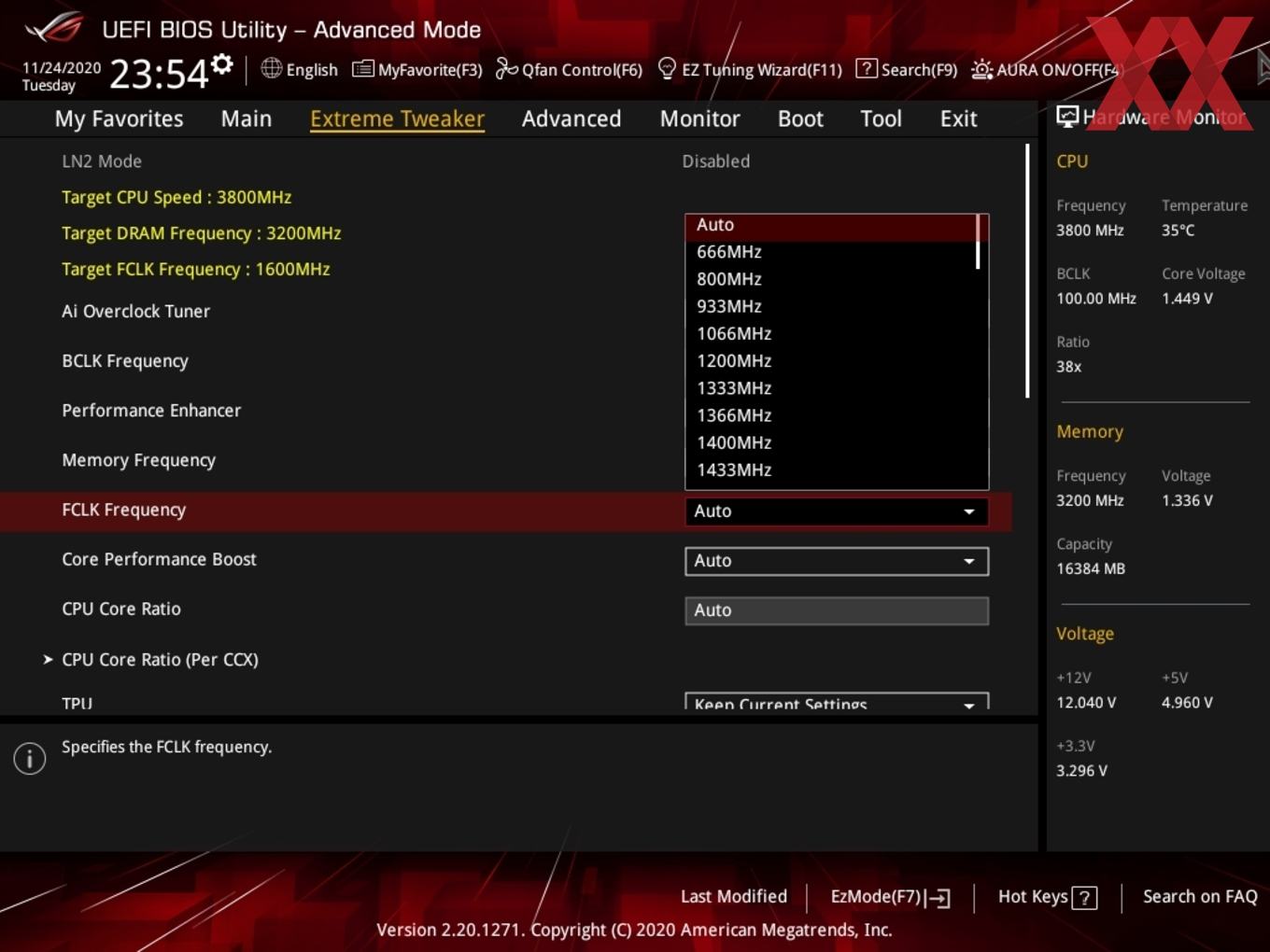Screen dimensions: 1270x952
Task: Switch to EzMode(F7)
Action: click(890, 897)
